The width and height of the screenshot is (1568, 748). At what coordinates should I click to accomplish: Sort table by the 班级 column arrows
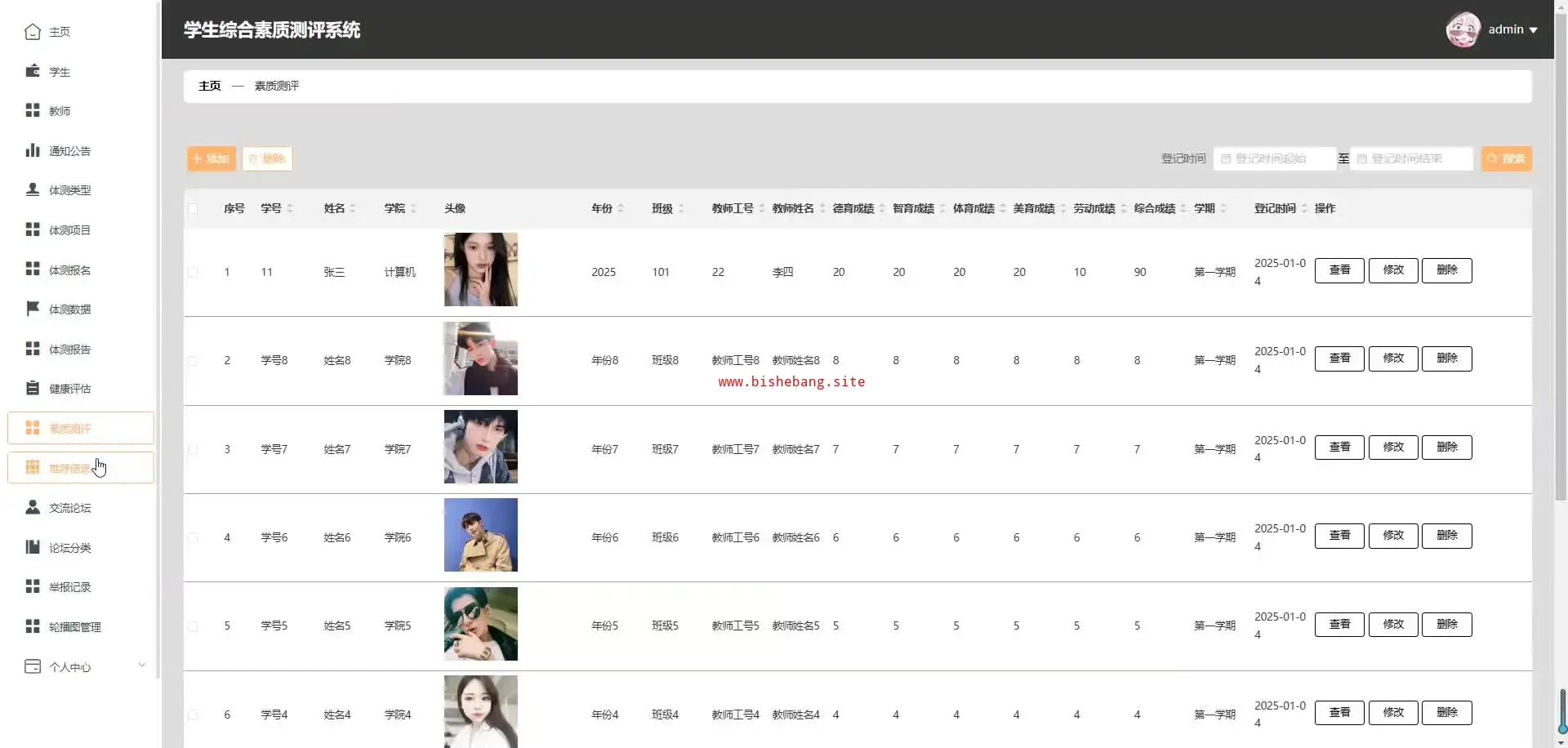click(681, 209)
